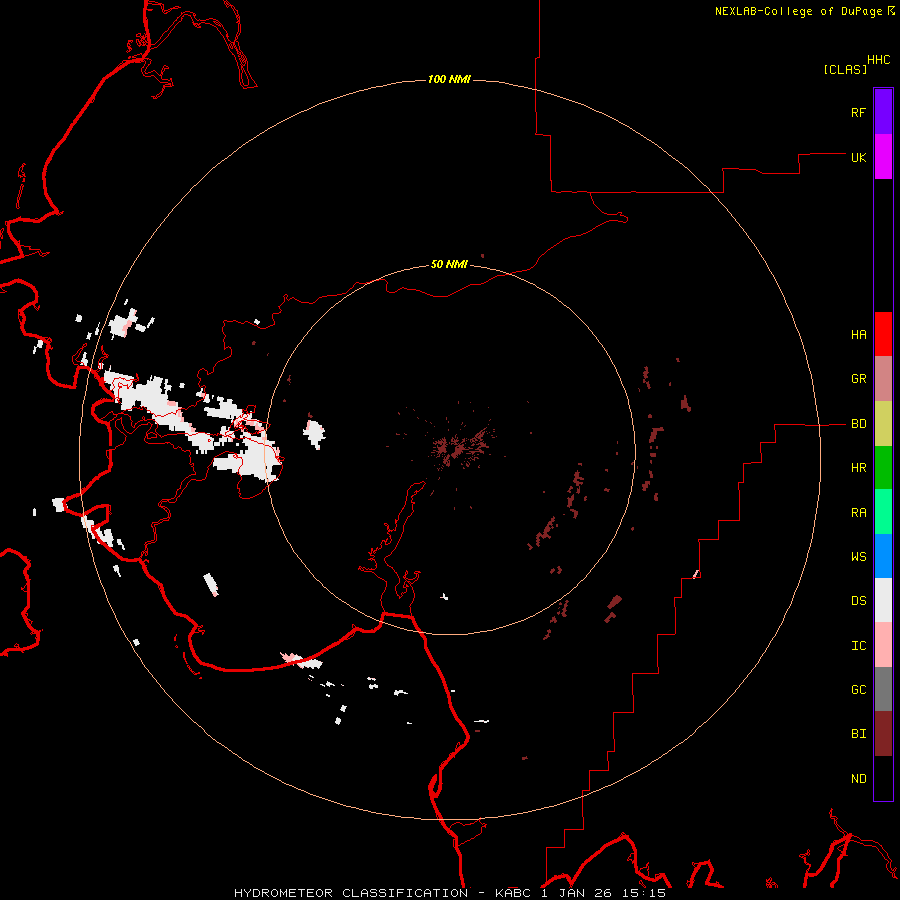
Task: Click the DS legend label
Action: tap(858, 601)
